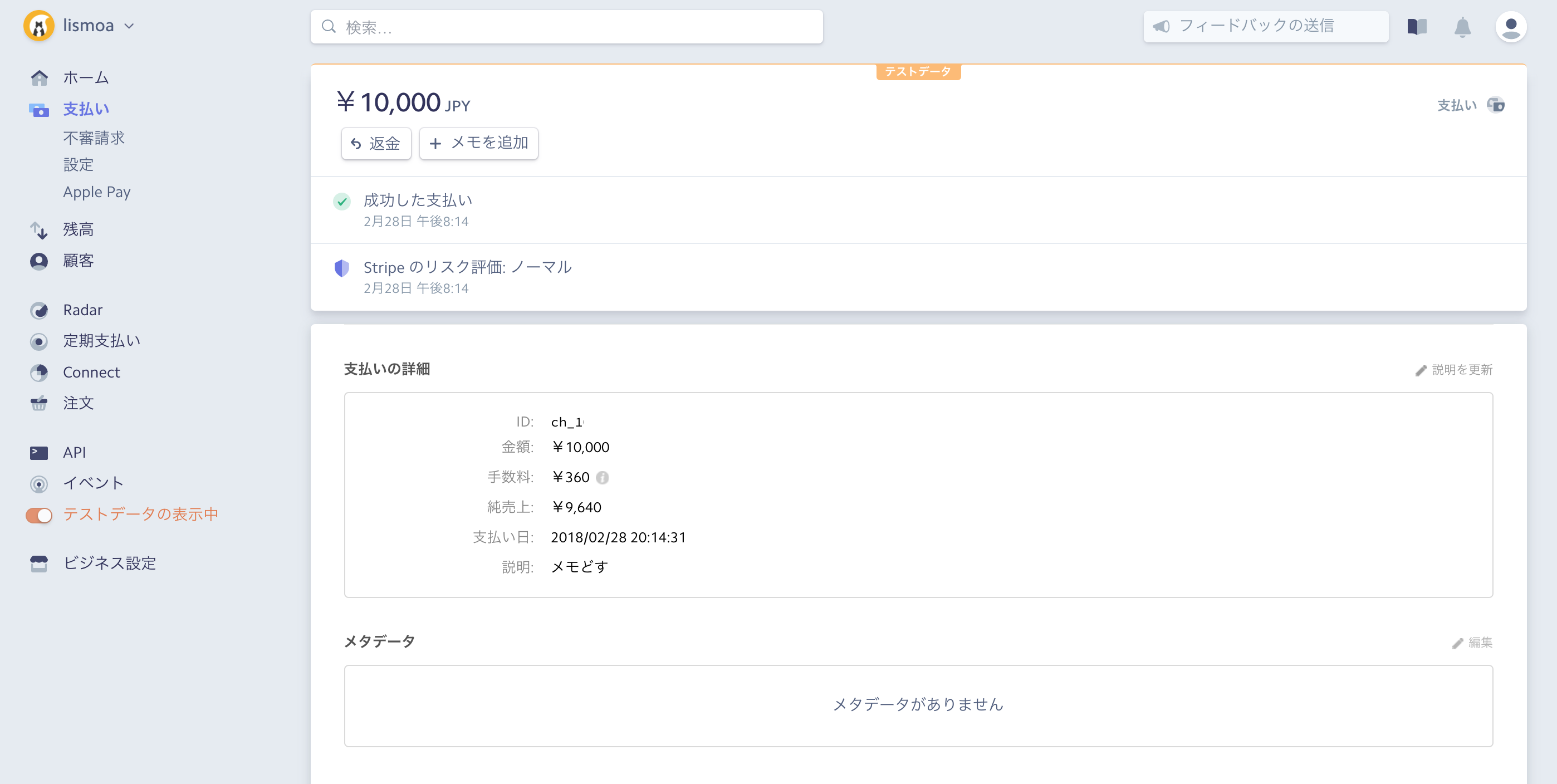Click the info icon beside ￥360 fee
The image size is (1557, 784).
[x=602, y=478]
